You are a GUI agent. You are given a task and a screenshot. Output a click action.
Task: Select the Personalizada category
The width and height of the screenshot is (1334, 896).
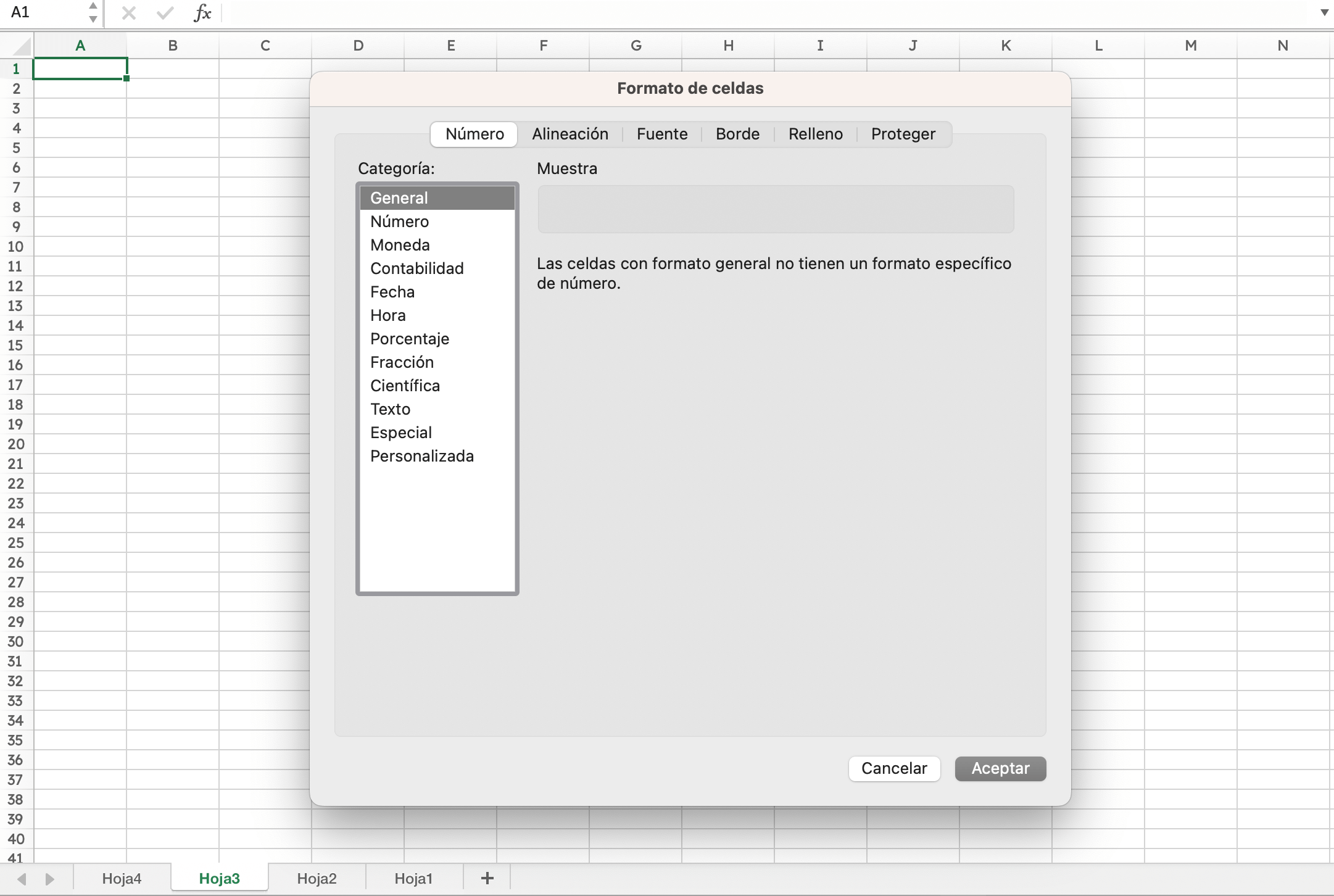(422, 455)
